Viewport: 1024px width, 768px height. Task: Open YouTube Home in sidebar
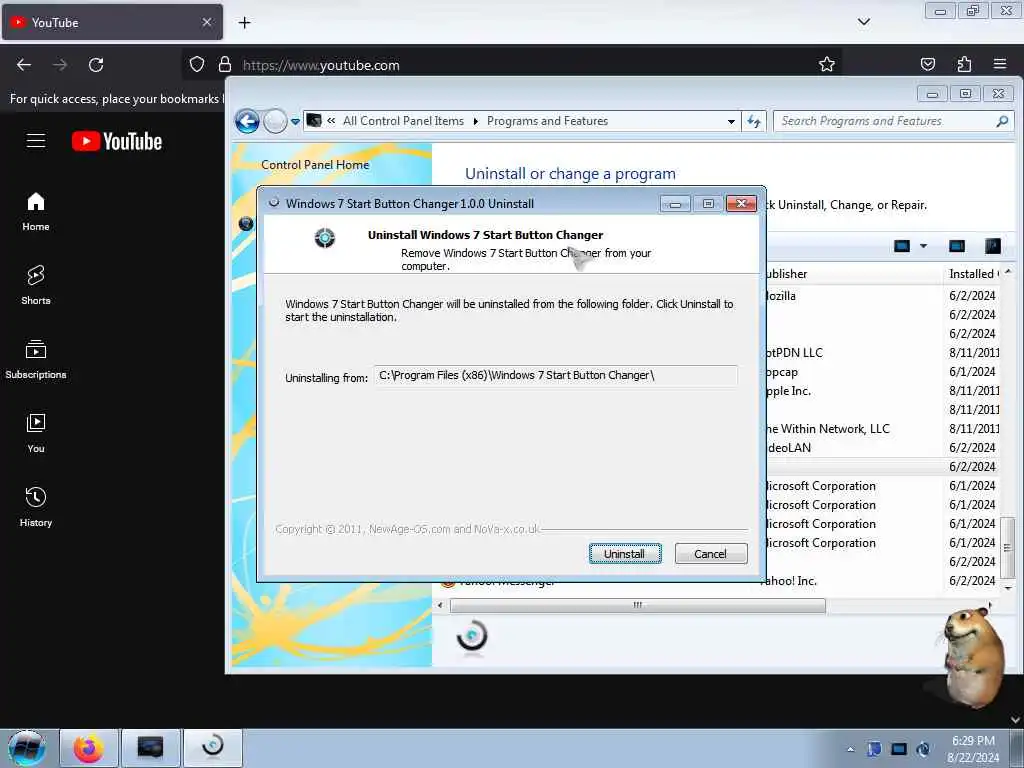click(36, 212)
